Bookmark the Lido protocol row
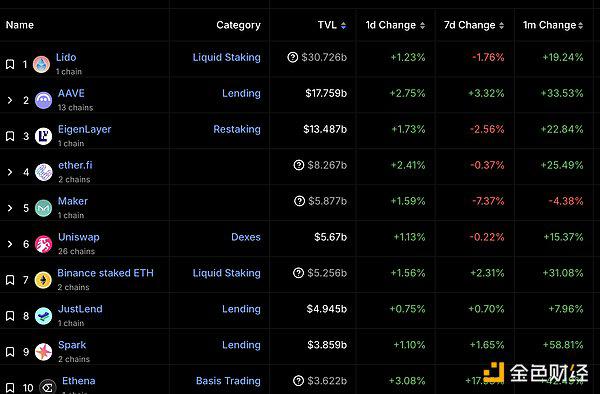600x394 pixels. click(10, 64)
